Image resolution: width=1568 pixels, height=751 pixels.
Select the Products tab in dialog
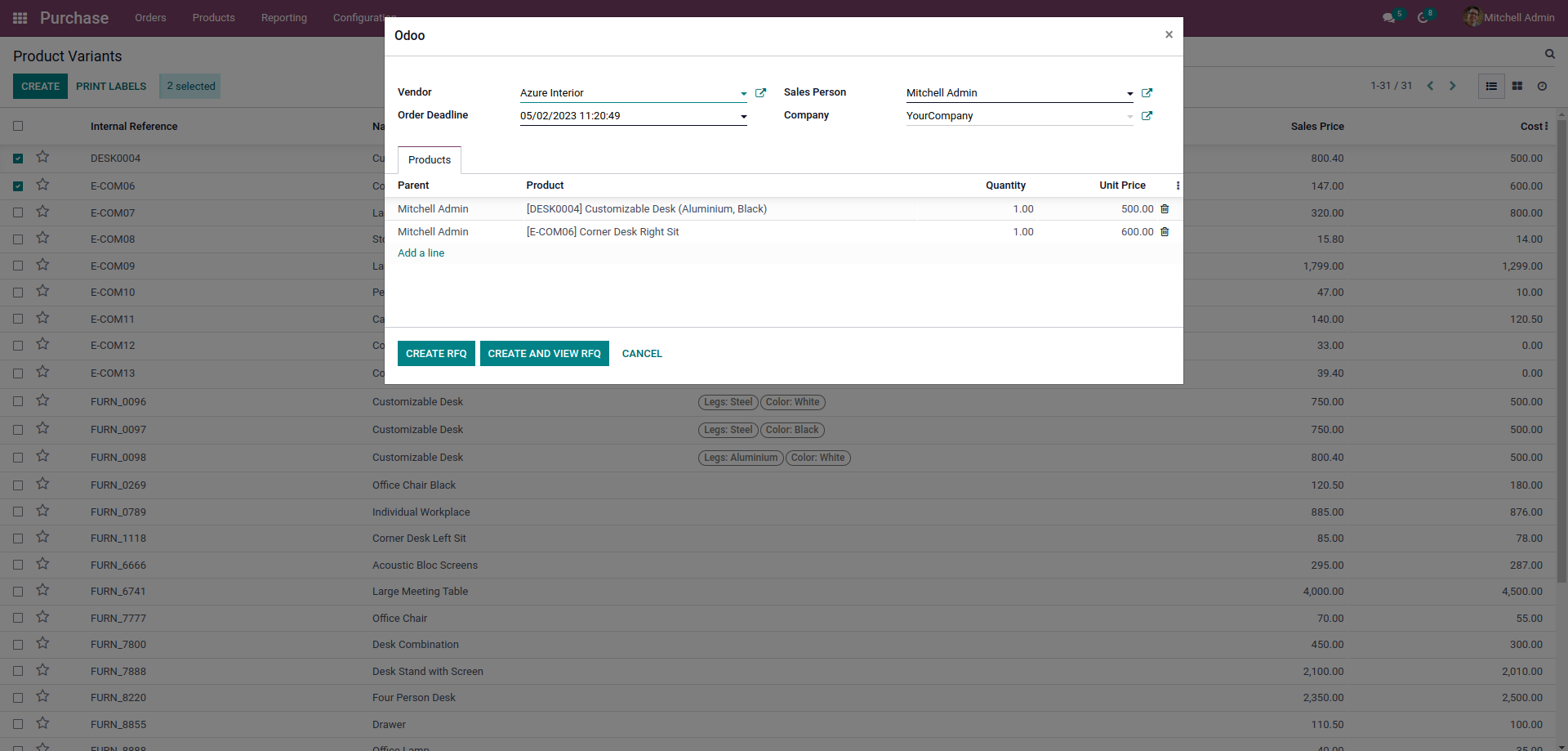coord(430,160)
